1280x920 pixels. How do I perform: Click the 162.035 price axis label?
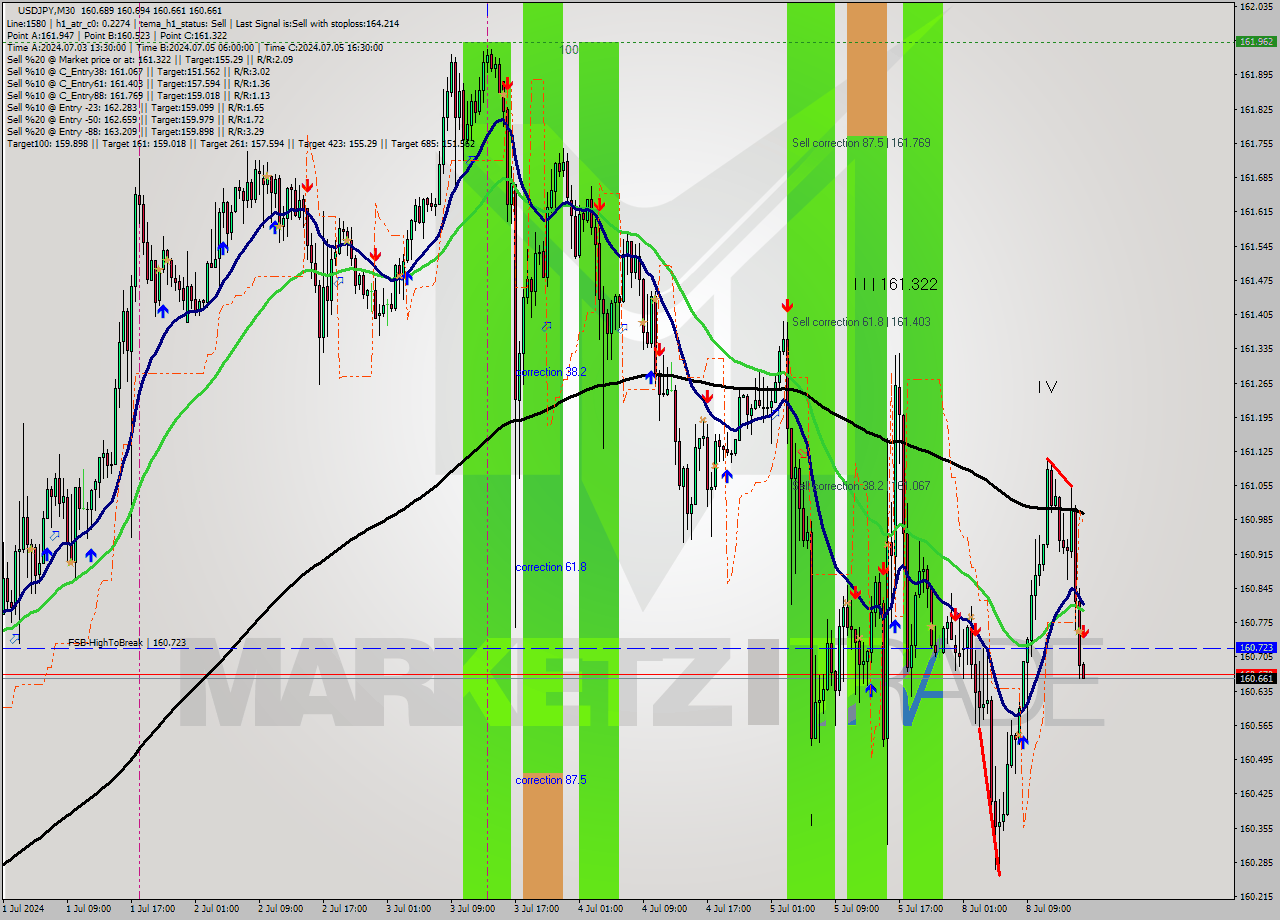(1255, 6)
